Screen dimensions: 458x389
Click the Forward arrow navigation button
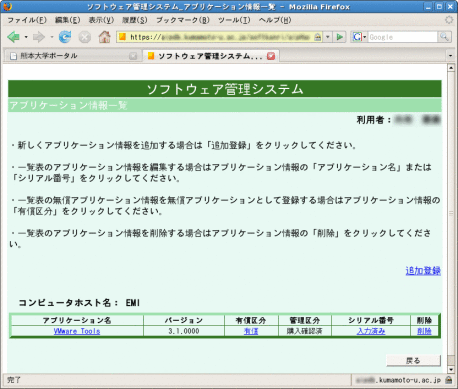39,37
